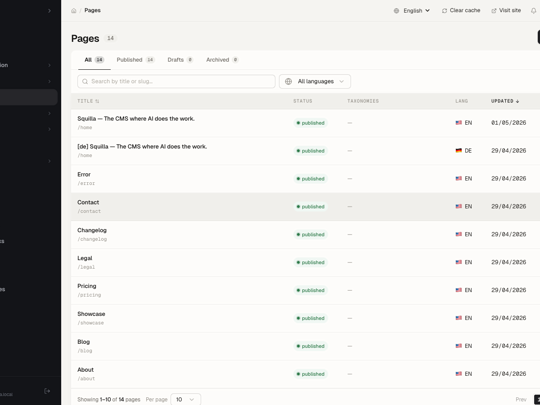
Task: Switch to the Drafts tab
Action: coord(180,60)
